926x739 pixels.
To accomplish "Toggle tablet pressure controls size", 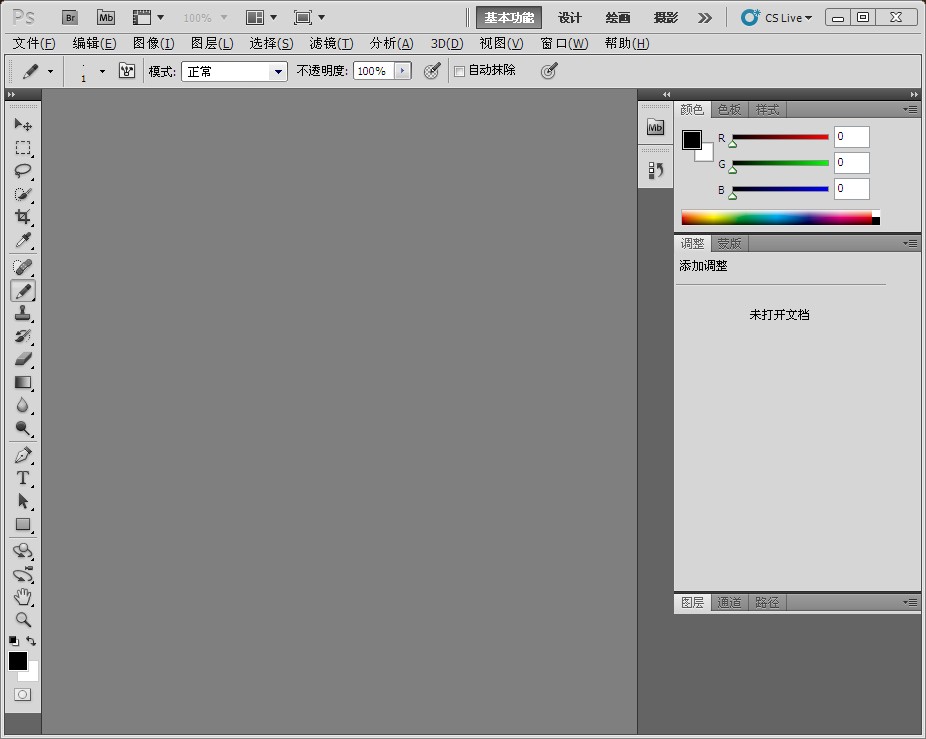I will pos(549,71).
